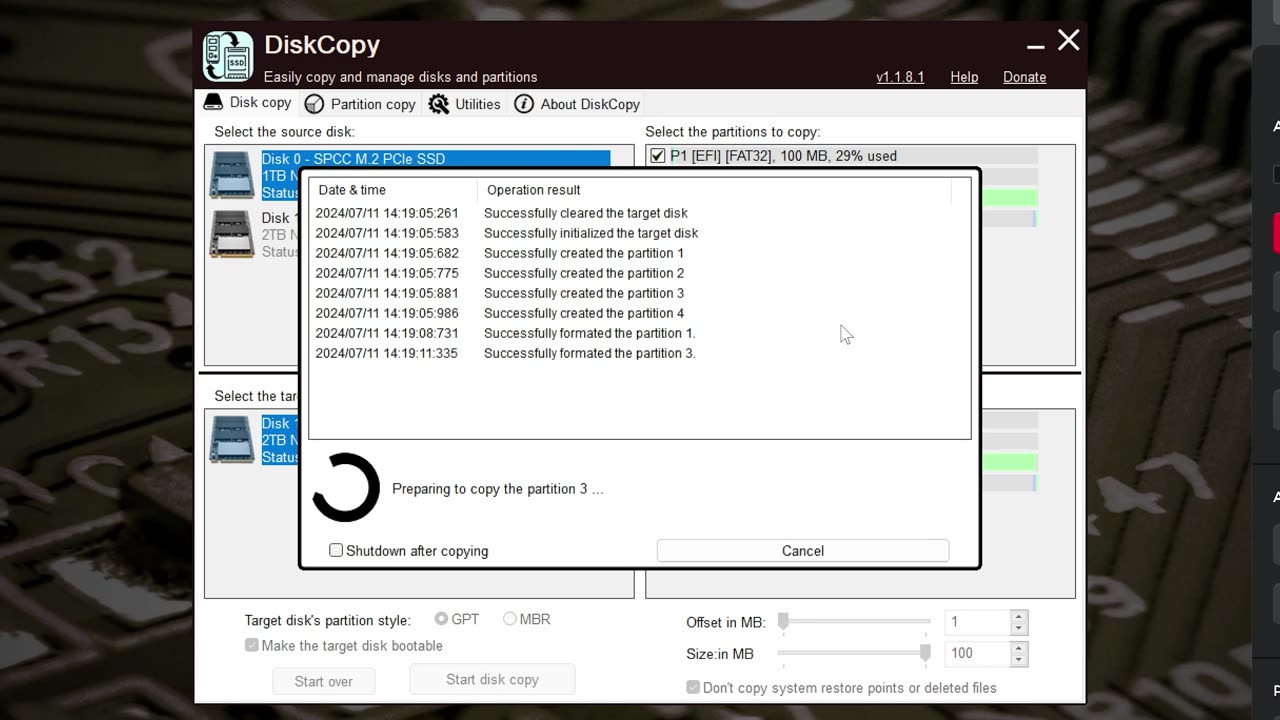Click 'Preparing to copy the partition 3' status
Viewport: 1280px width, 720px height.
click(x=498, y=489)
